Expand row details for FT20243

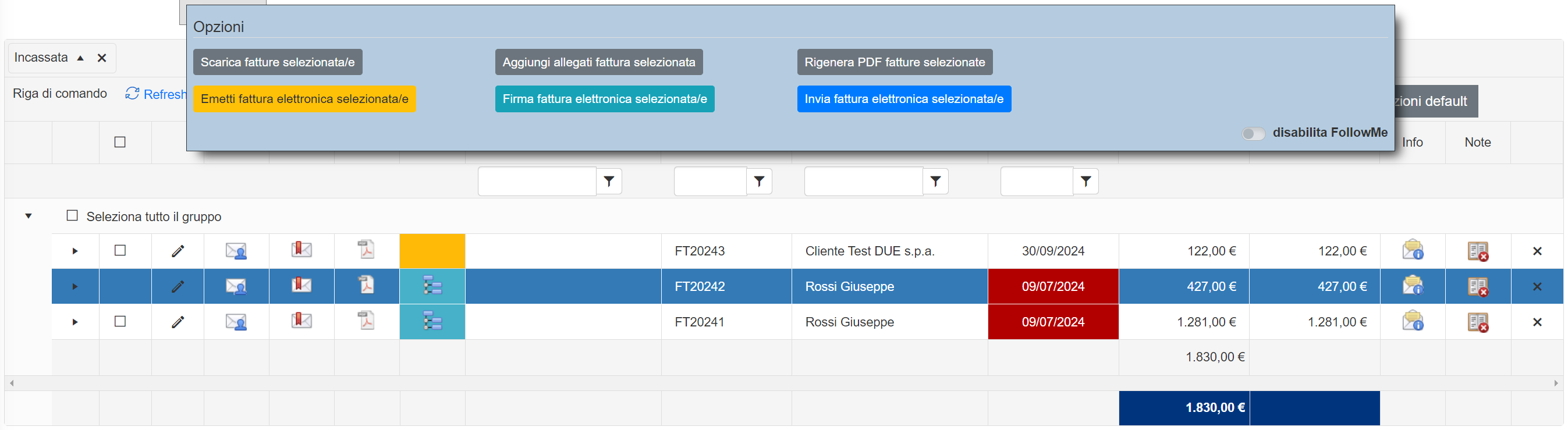(x=75, y=251)
